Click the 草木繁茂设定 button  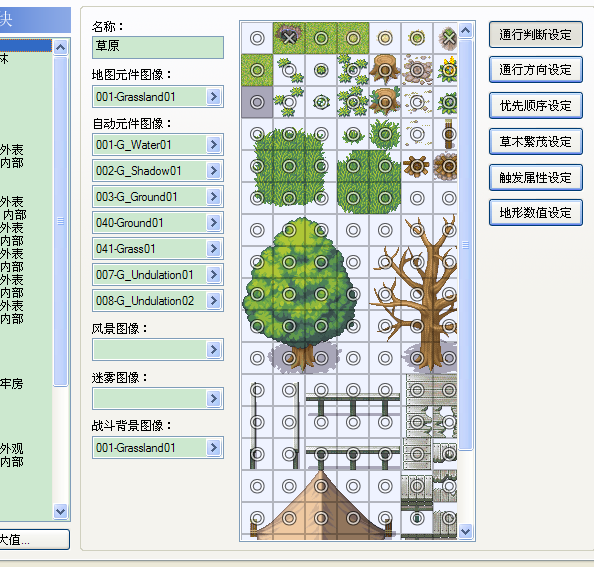pyautogui.click(x=535, y=141)
